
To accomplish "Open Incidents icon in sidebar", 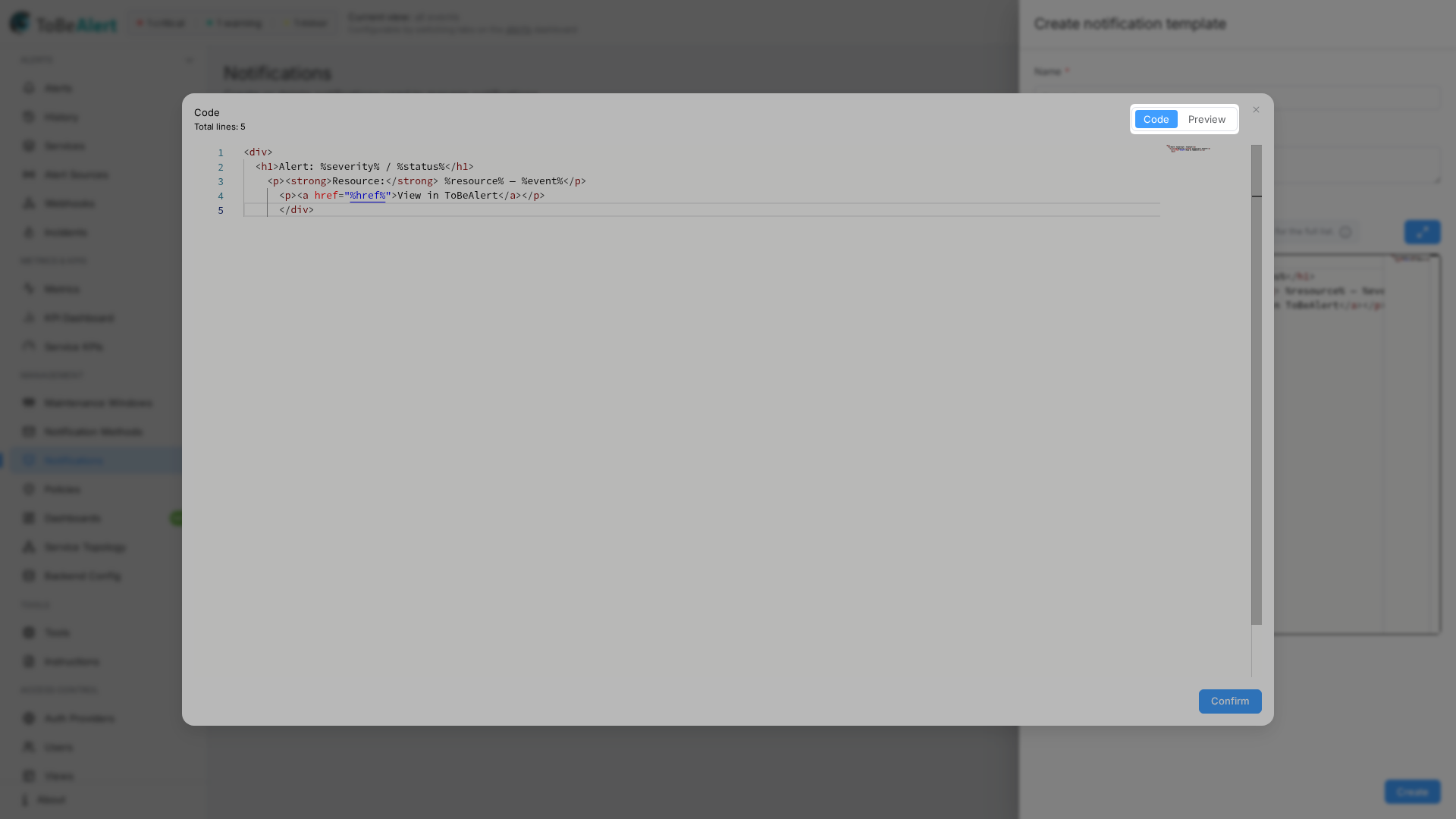I will 29,232.
